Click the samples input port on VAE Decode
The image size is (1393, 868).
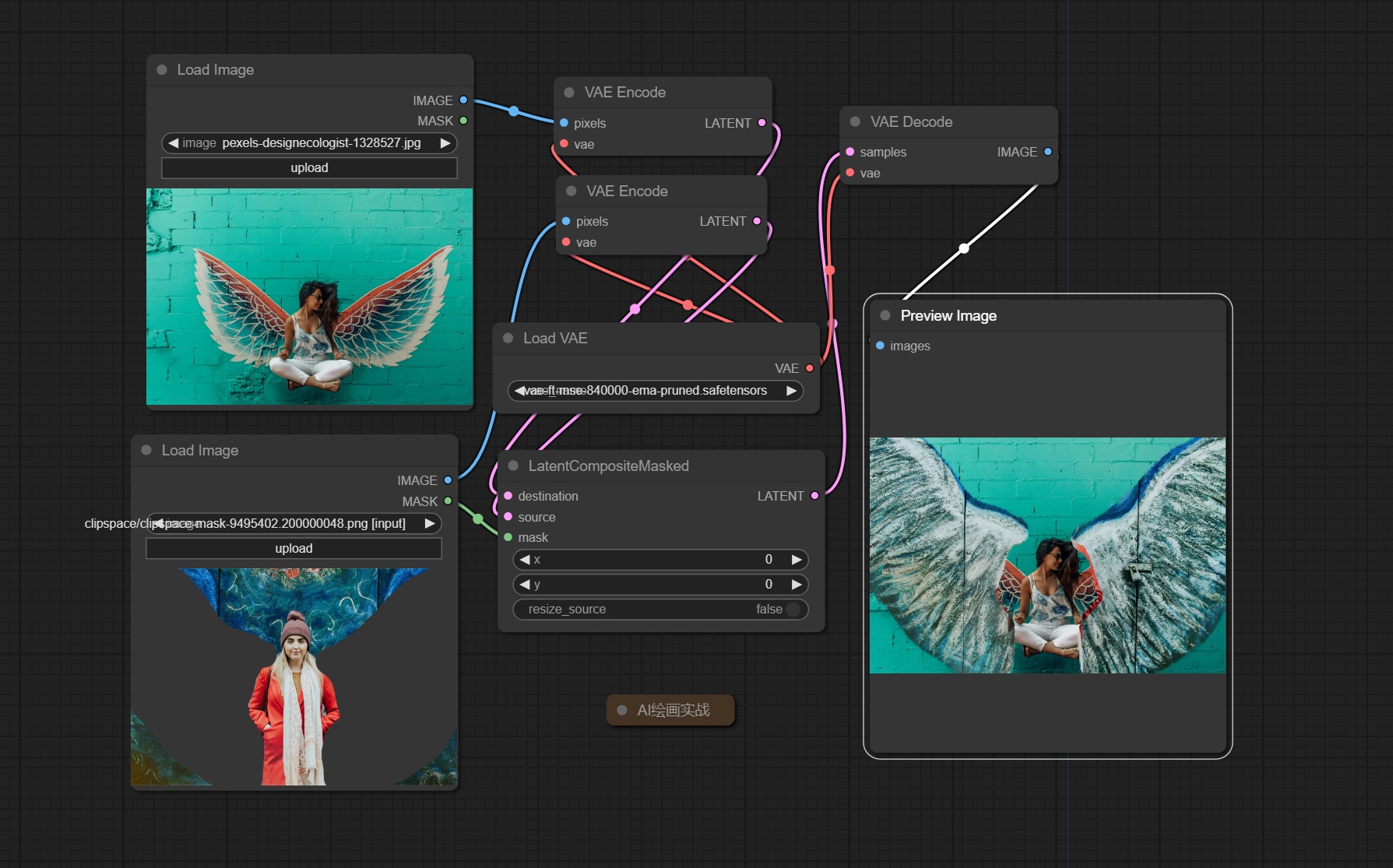coord(850,152)
